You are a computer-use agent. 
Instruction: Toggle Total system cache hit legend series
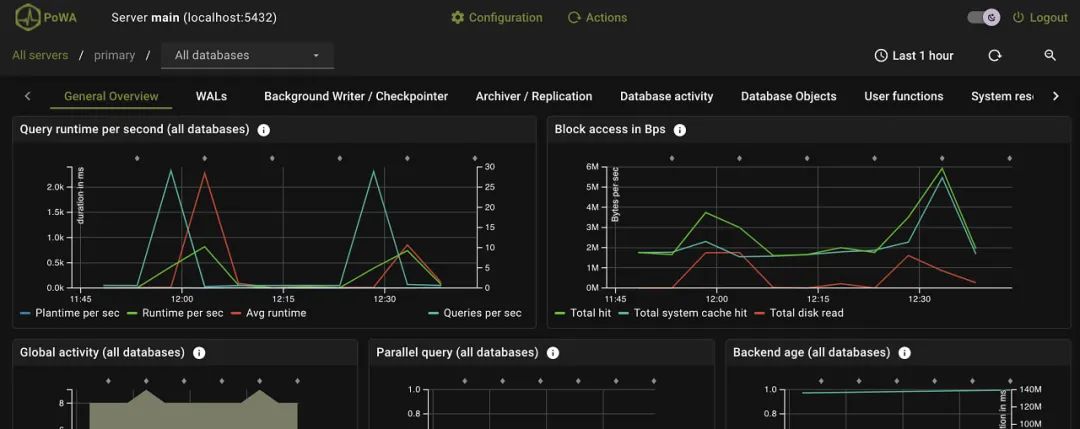[x=683, y=313]
